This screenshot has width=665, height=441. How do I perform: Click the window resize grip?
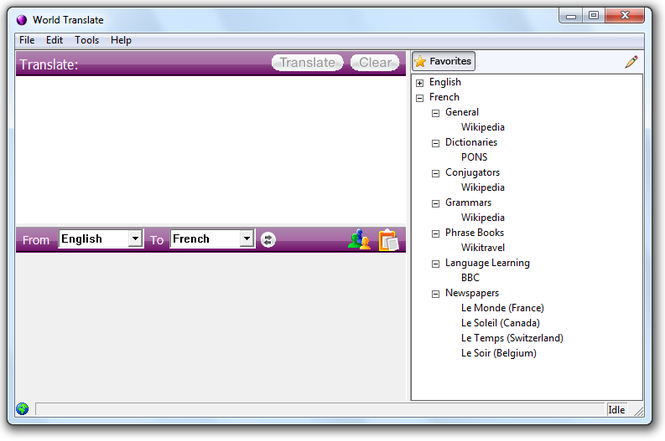[638, 410]
